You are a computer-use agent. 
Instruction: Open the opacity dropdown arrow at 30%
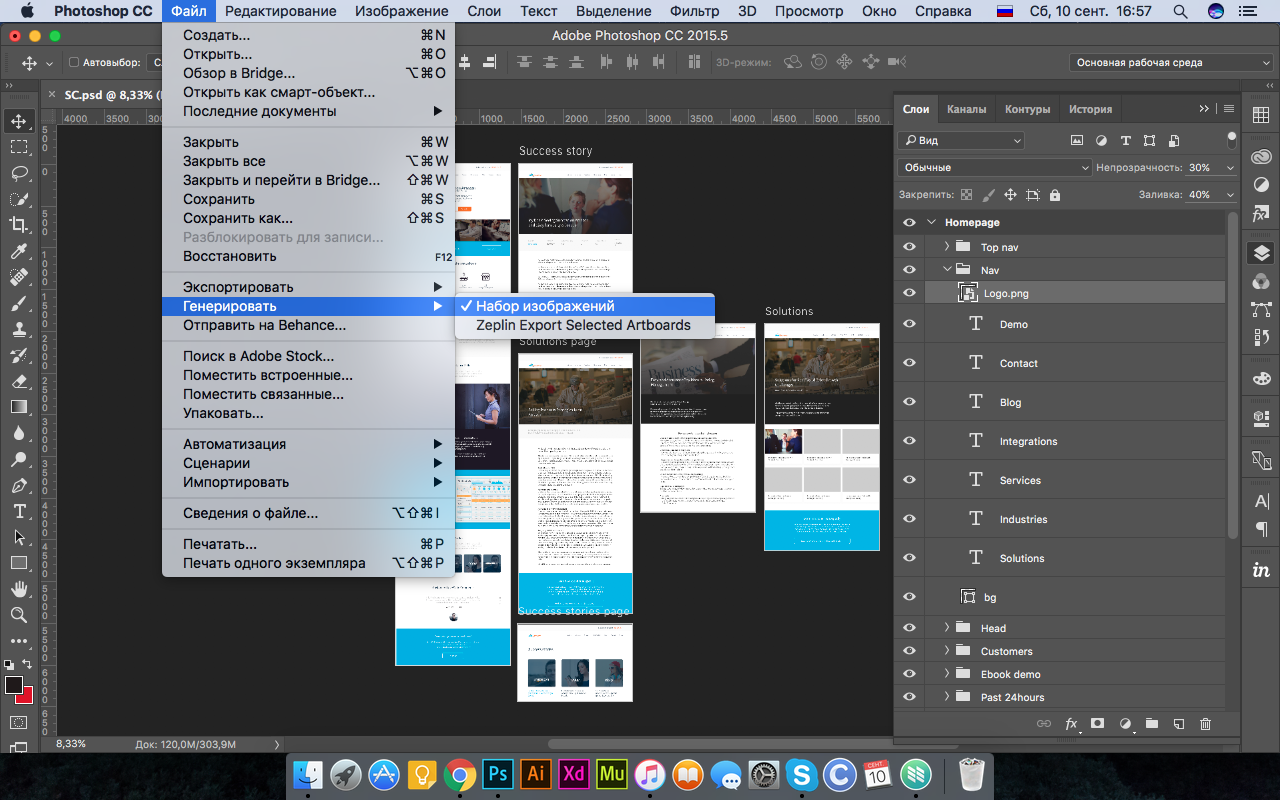tap(1230, 168)
